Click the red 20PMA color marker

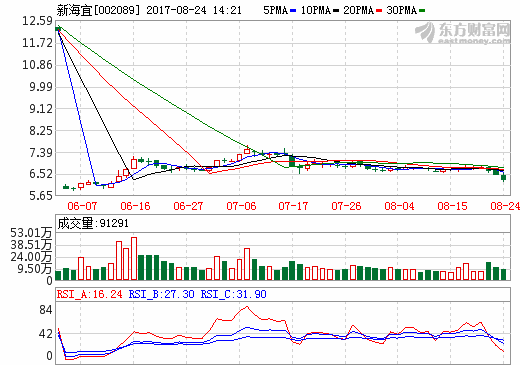click(379, 11)
